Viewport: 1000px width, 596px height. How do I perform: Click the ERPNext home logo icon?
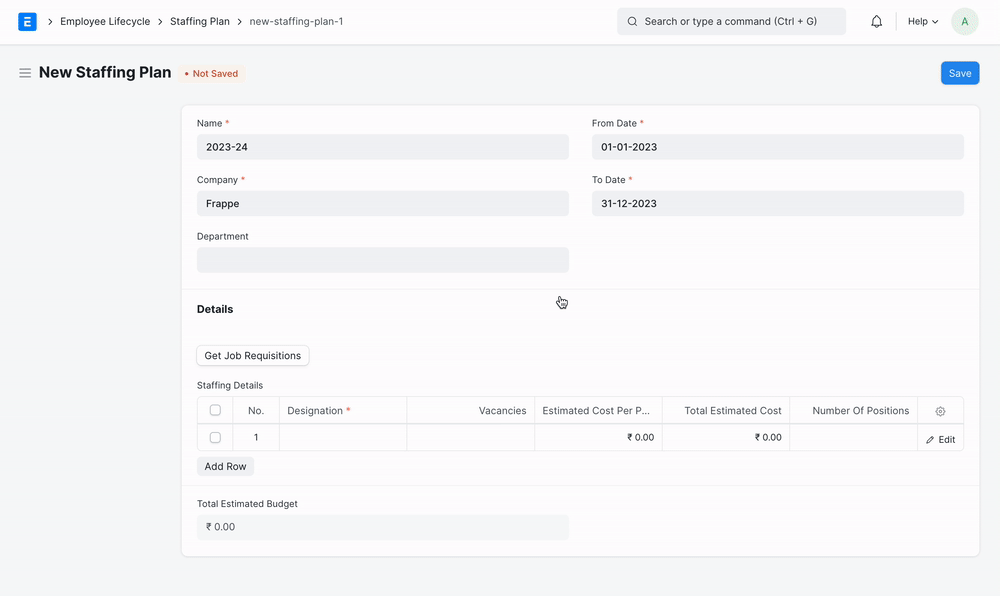point(27,21)
